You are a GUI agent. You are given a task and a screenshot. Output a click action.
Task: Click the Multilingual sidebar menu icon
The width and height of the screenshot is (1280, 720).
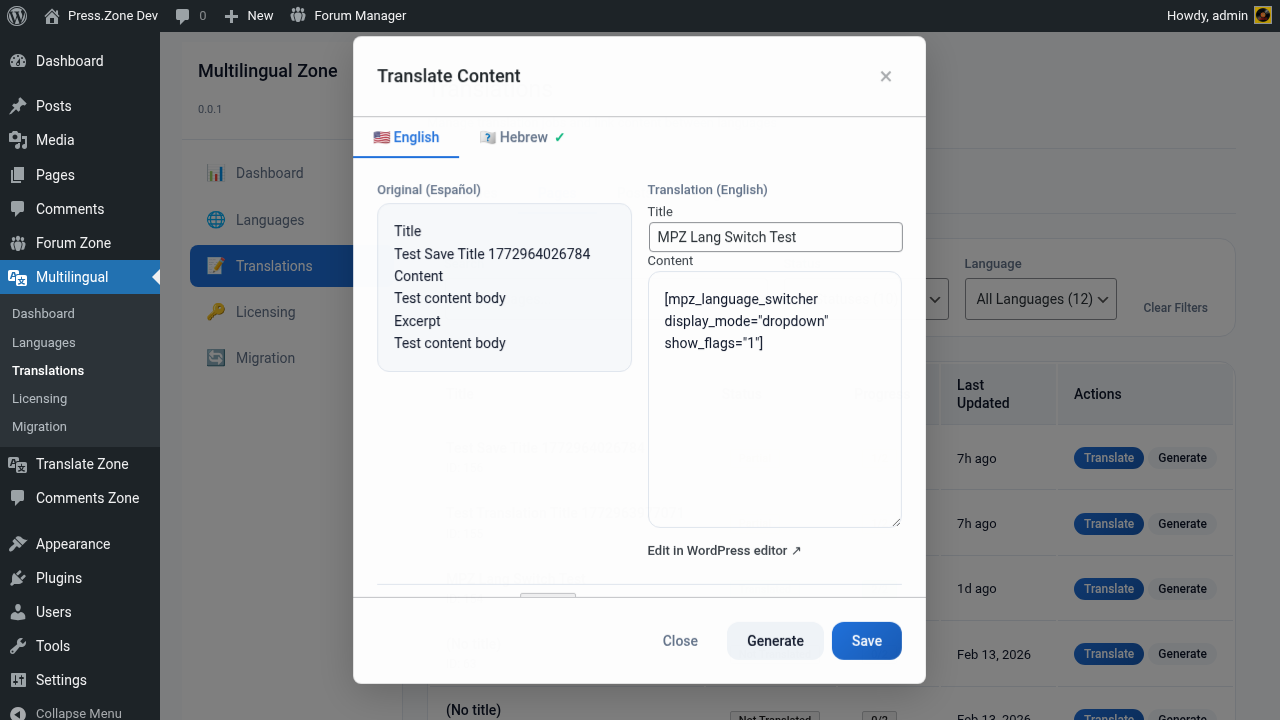[18, 277]
